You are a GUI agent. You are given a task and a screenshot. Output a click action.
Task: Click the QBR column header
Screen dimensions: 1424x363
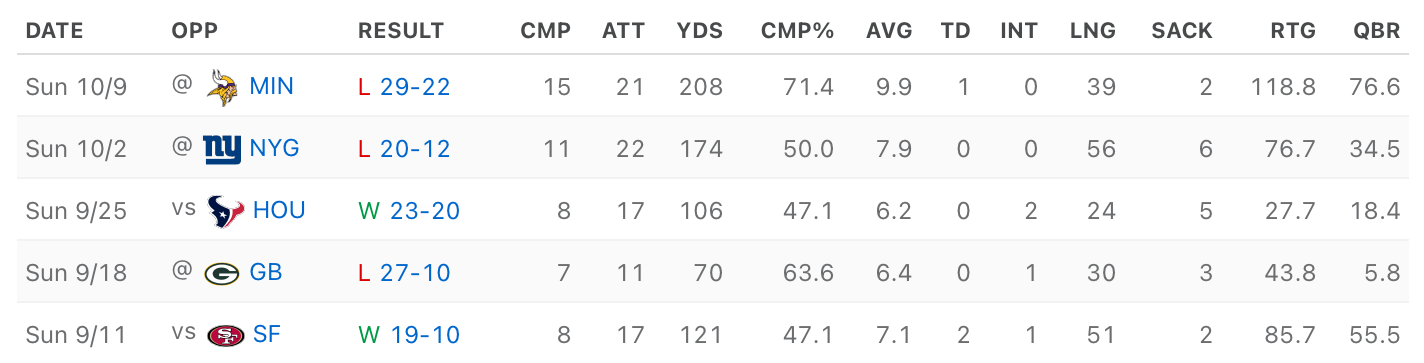click(x=1377, y=31)
